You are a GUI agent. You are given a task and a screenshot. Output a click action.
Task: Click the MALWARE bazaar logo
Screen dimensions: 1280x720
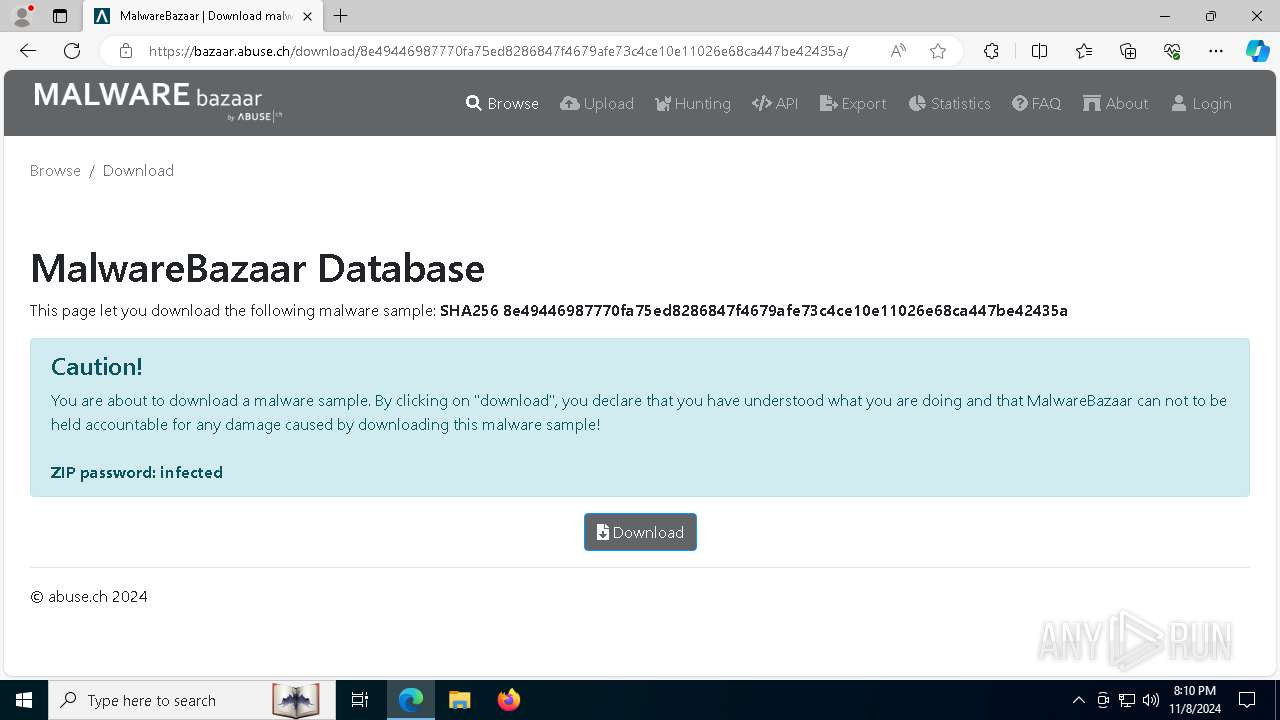pyautogui.click(x=158, y=102)
